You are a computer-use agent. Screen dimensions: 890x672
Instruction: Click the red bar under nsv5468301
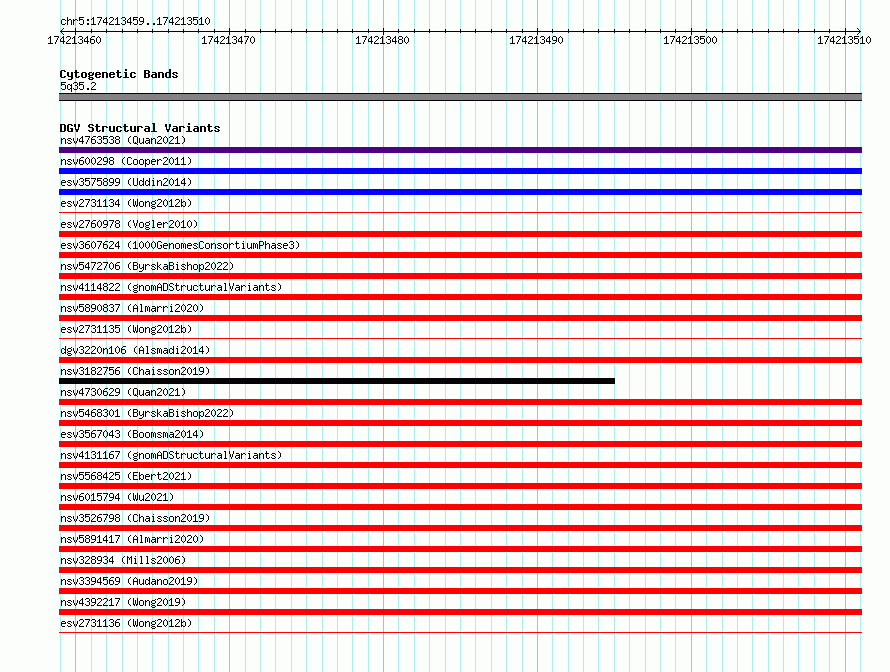460,423
